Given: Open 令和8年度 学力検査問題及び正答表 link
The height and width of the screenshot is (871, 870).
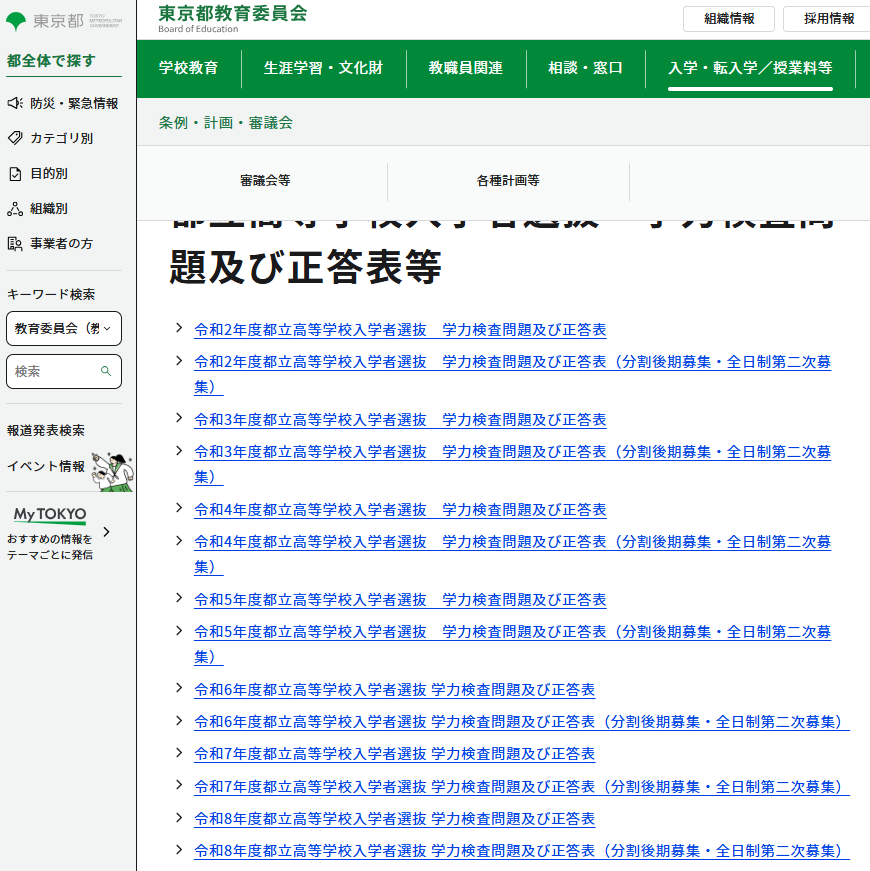Looking at the screenshot, I should click(x=394, y=819).
